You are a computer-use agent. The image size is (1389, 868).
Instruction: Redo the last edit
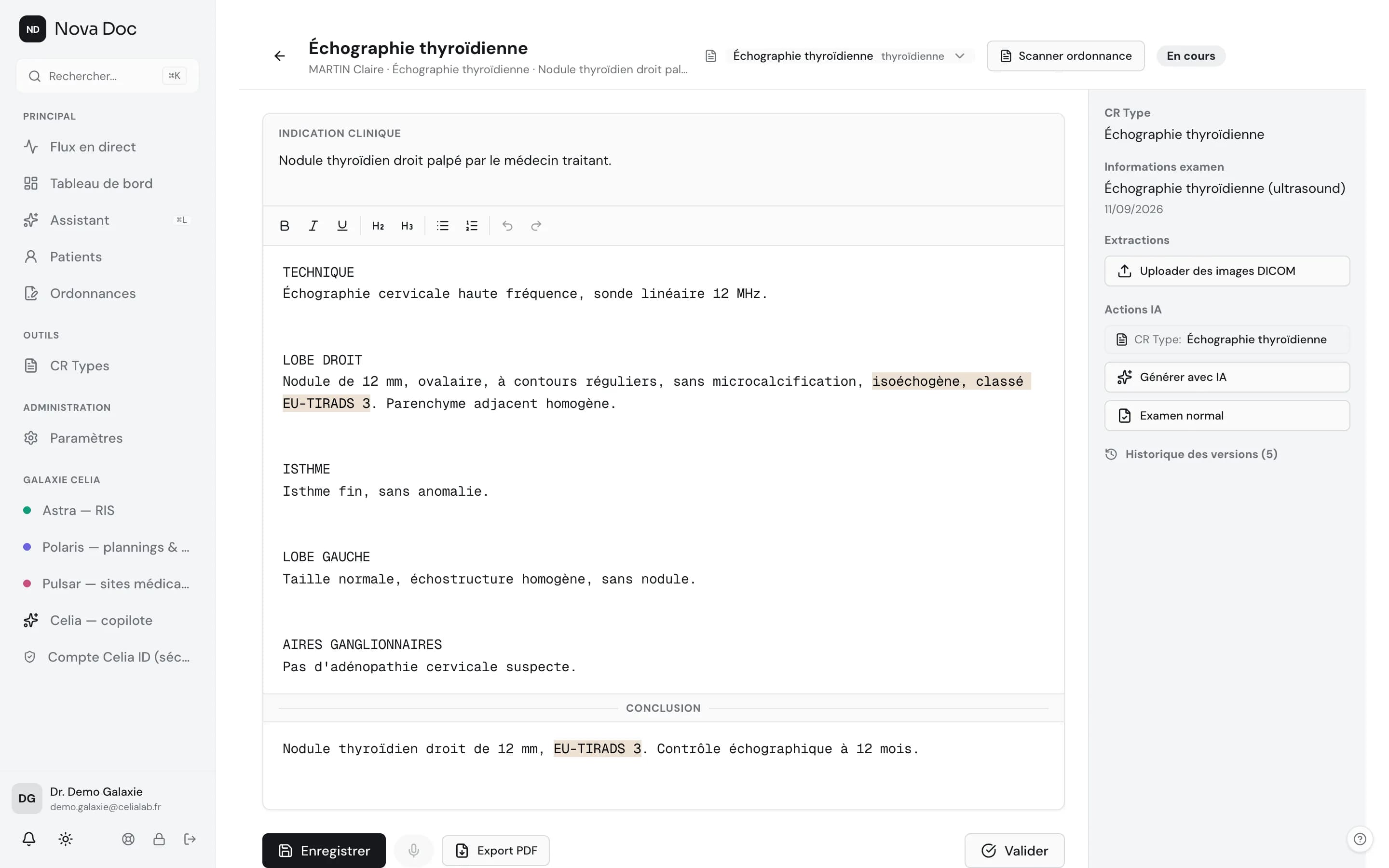pos(536,226)
